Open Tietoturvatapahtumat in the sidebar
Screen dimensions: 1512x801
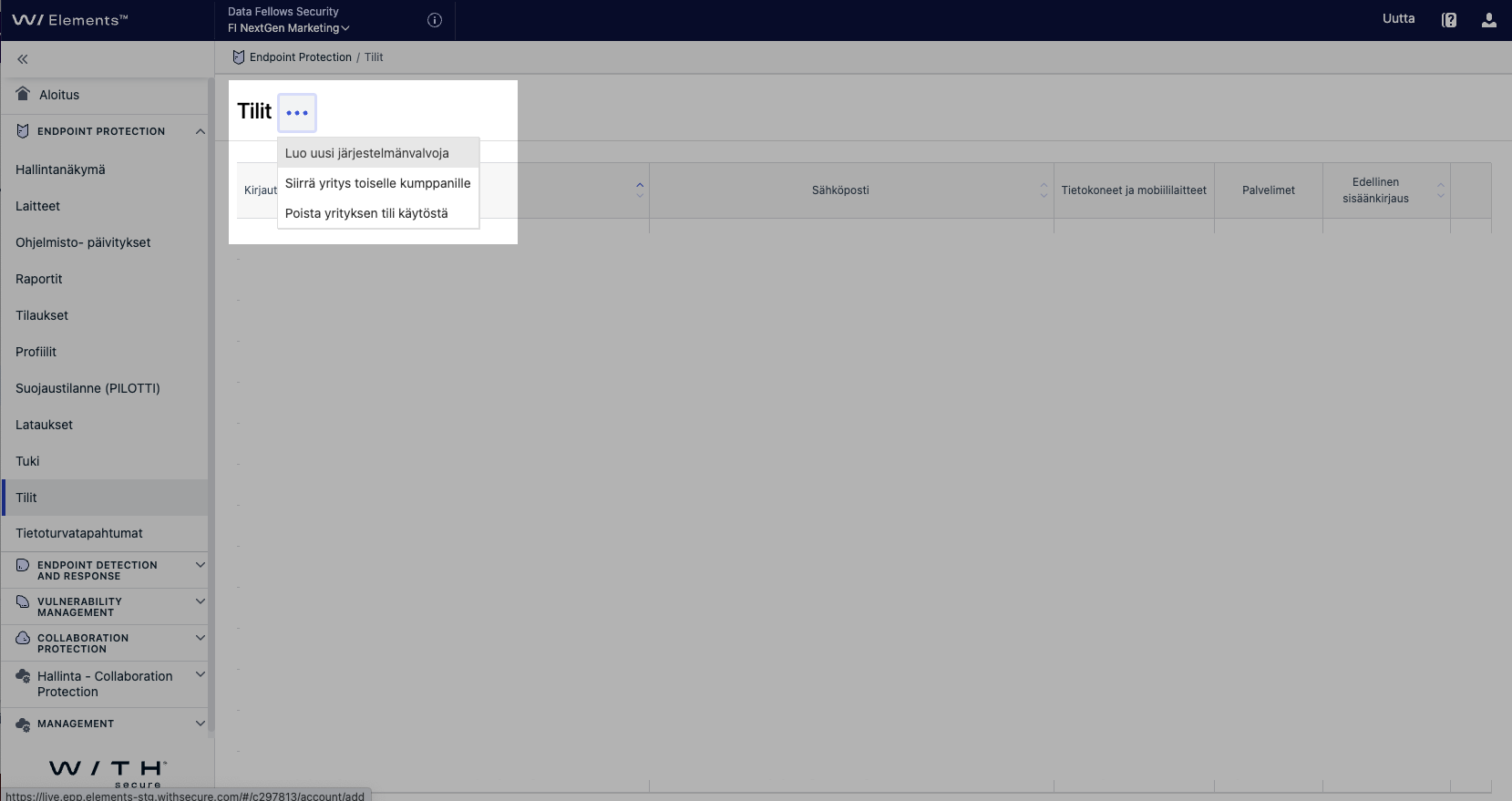click(x=79, y=533)
